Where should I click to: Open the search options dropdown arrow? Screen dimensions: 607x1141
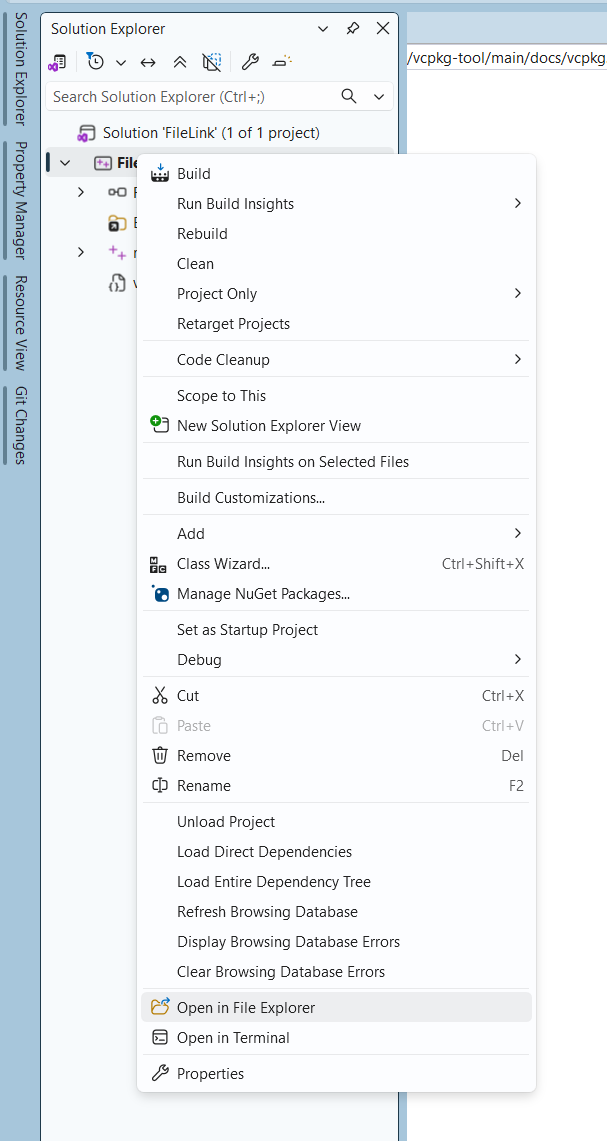point(378,97)
